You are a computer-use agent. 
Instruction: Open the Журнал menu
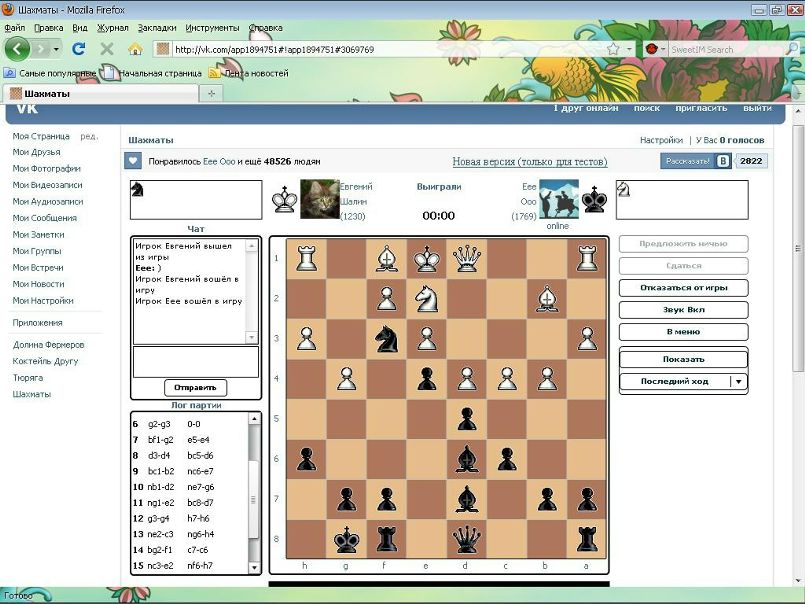point(113,28)
